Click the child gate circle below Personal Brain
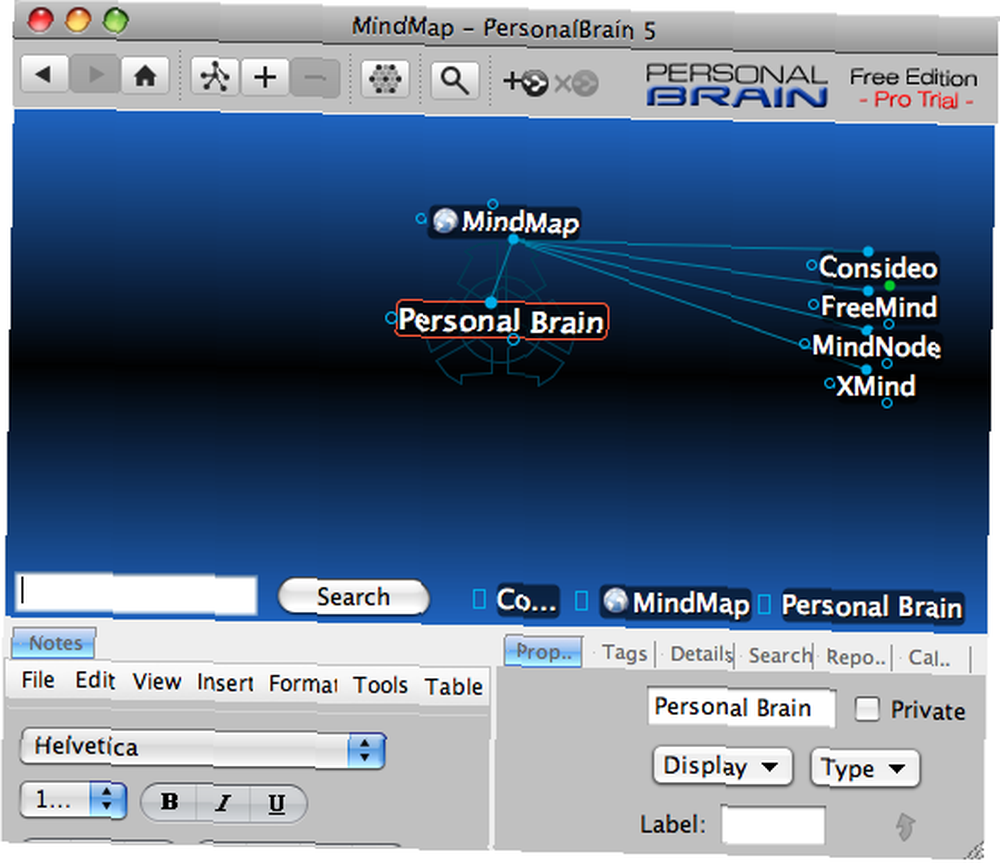This screenshot has width=1000, height=863. (513, 341)
